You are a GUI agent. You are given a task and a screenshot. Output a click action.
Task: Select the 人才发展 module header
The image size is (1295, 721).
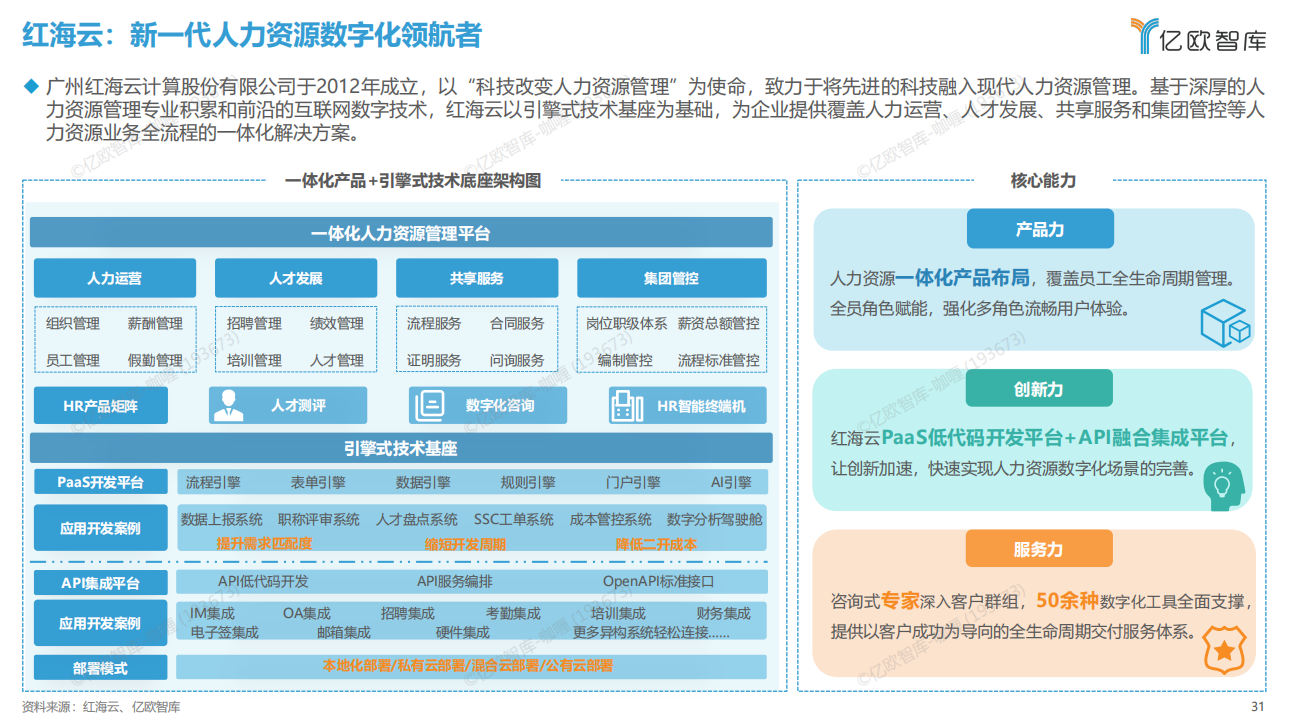[295, 278]
